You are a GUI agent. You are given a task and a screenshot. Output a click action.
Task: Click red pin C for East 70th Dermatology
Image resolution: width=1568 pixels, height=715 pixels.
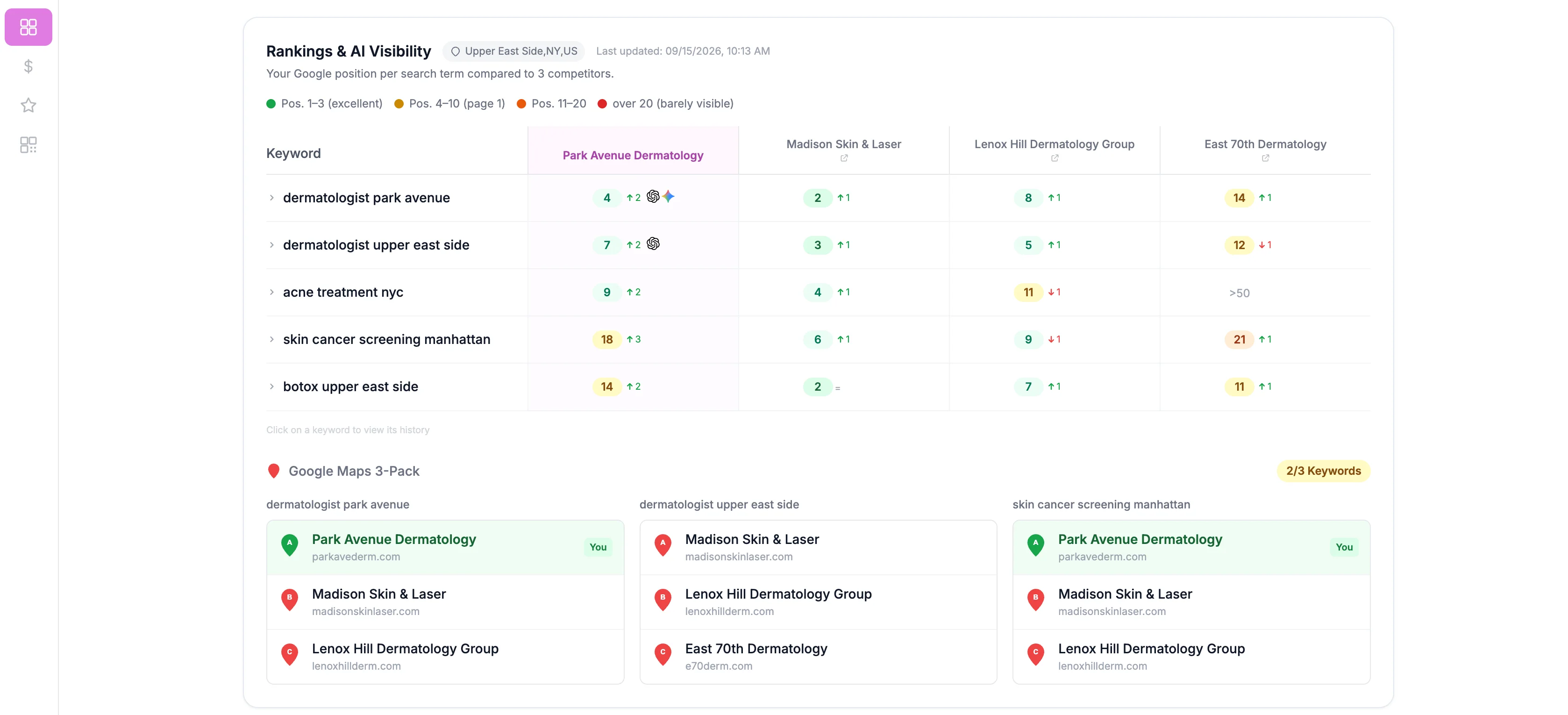pyautogui.click(x=663, y=655)
